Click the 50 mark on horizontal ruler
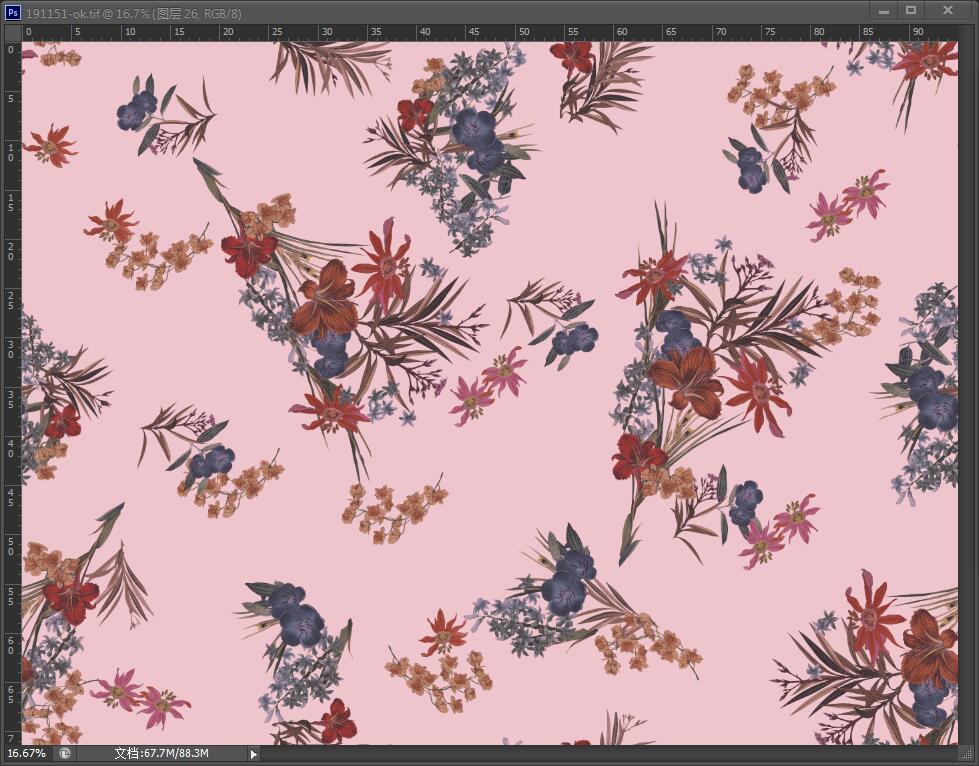 click(x=523, y=32)
